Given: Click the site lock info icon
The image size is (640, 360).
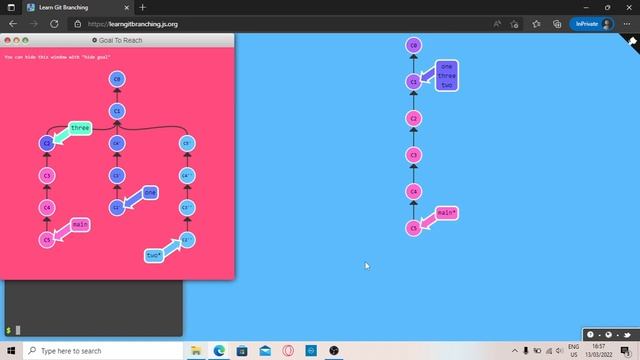Looking at the screenshot, I should click(x=78, y=24).
